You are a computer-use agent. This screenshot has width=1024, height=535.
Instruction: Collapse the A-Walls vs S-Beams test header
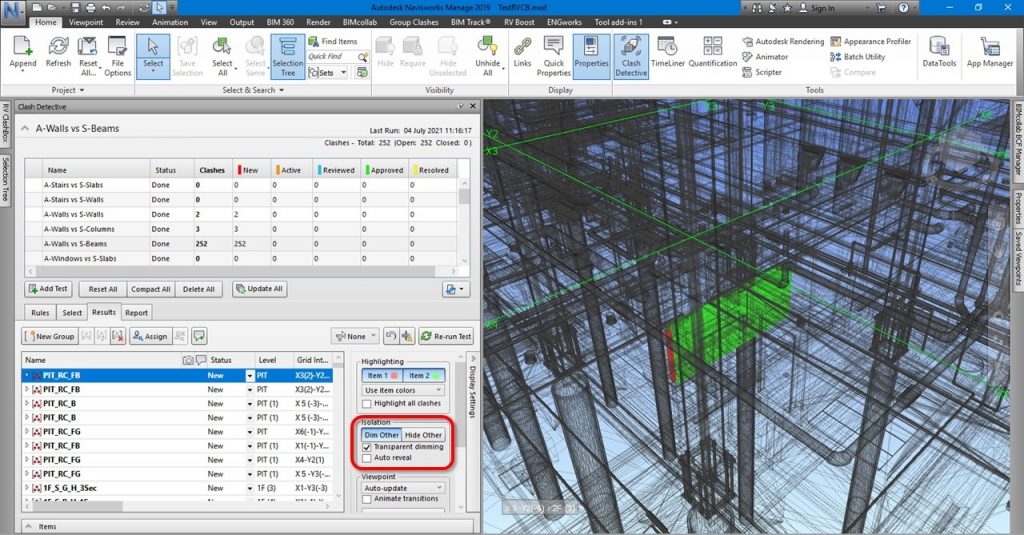tap(25, 129)
